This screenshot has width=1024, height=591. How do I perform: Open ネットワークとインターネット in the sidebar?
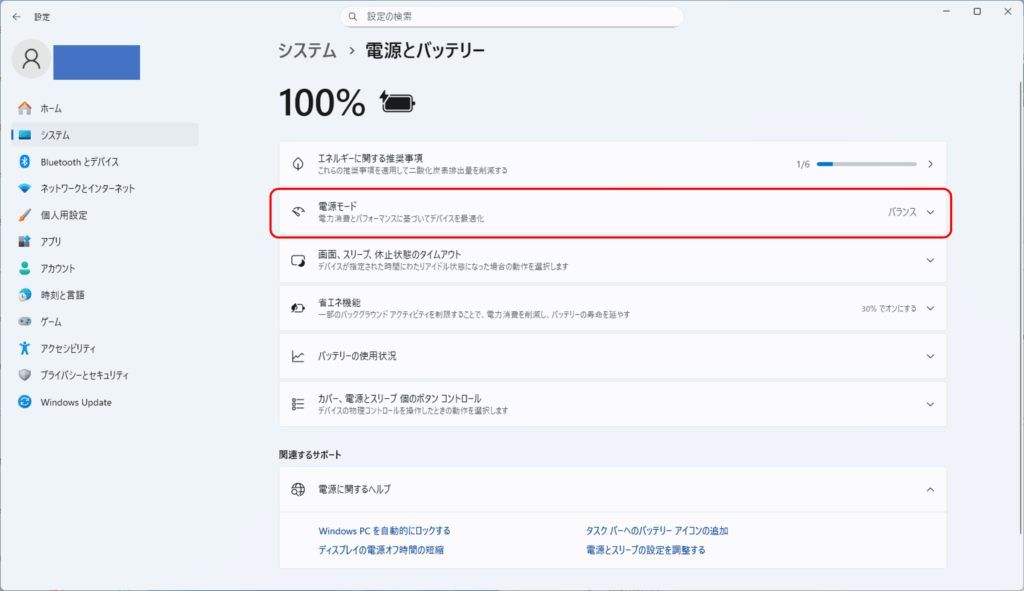(87, 188)
